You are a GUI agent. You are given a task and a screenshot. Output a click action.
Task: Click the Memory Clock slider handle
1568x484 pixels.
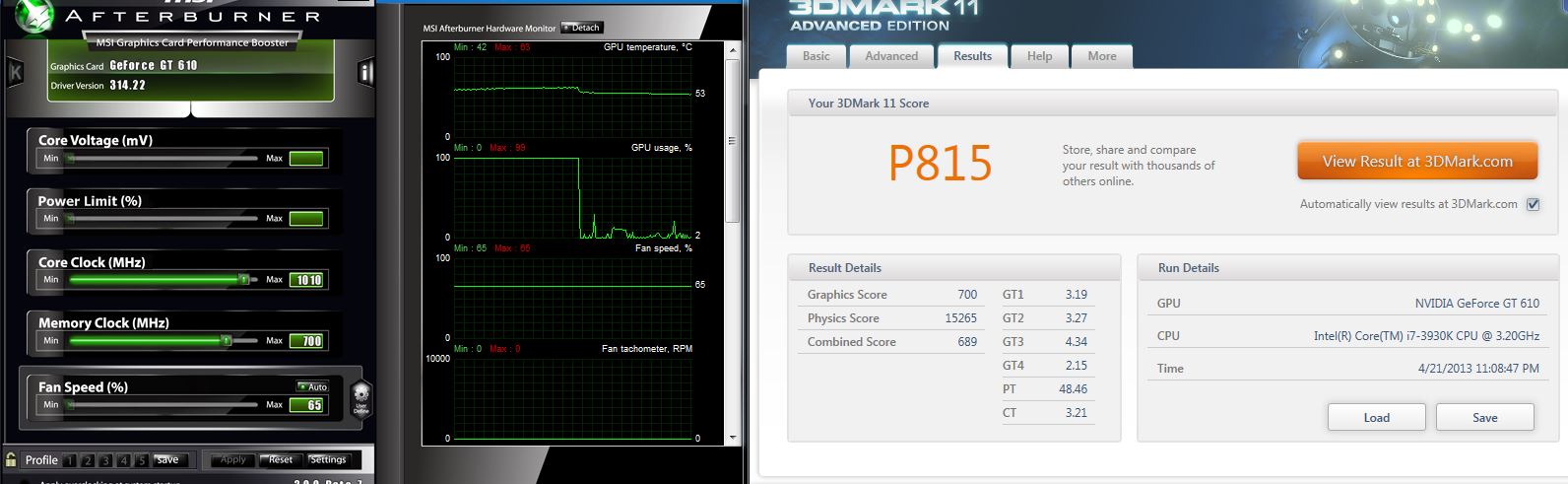pos(226,341)
